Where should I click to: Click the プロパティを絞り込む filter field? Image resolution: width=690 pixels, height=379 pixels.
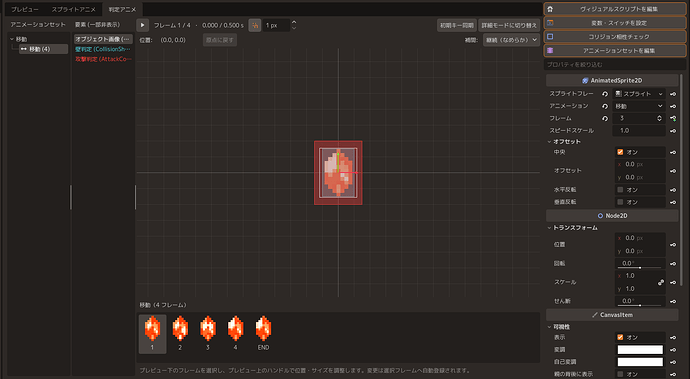click(615, 65)
